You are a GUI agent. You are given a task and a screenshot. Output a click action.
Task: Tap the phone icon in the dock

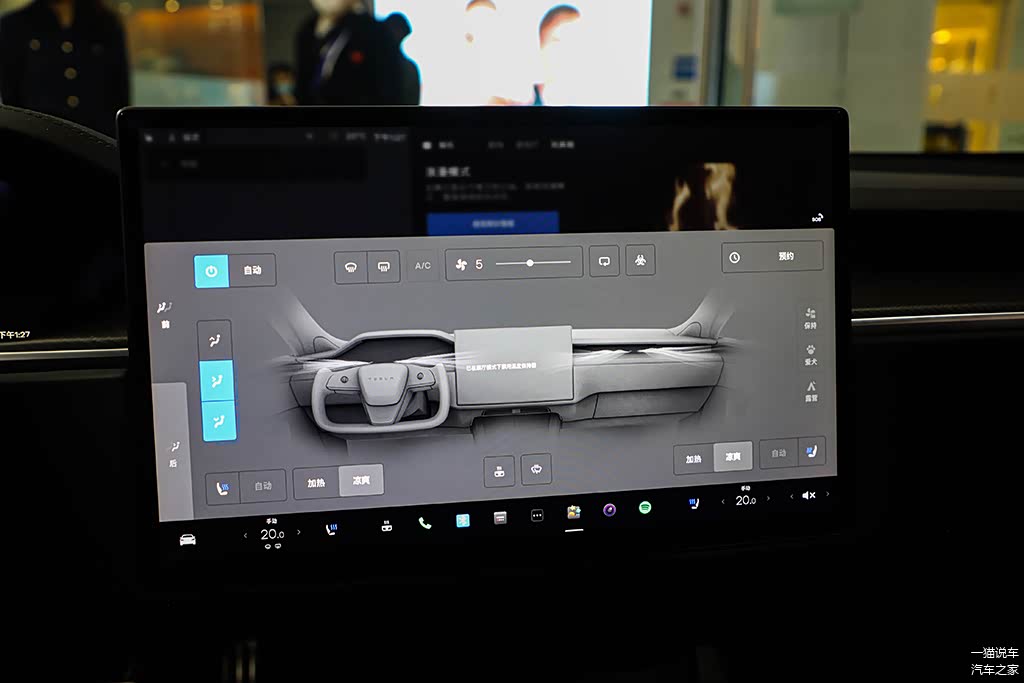pyautogui.click(x=425, y=523)
